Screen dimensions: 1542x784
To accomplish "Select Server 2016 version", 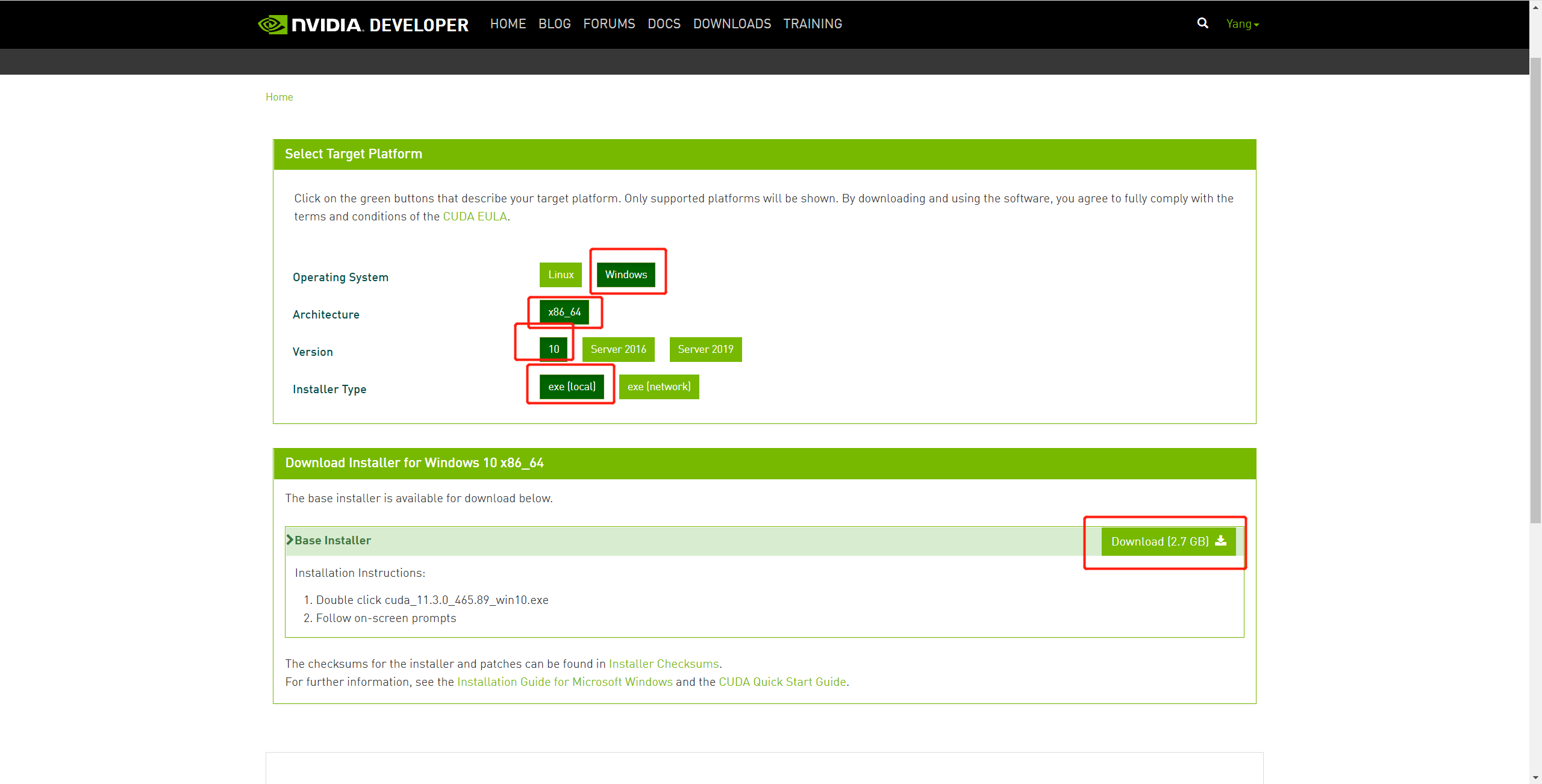I will (x=618, y=349).
